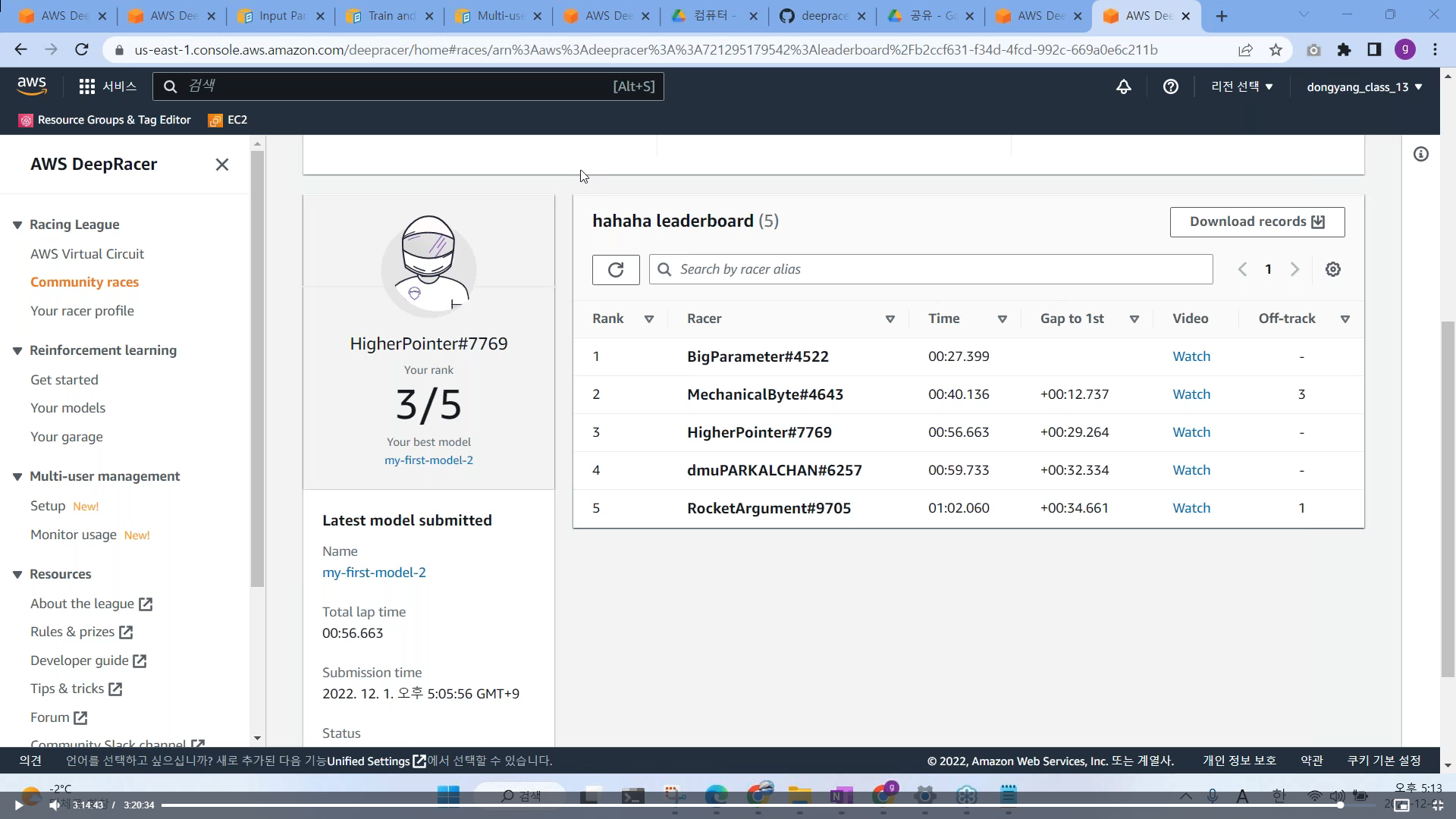Go to next leaderboard page arrow
Screen dimensions: 1456x819
point(1294,269)
